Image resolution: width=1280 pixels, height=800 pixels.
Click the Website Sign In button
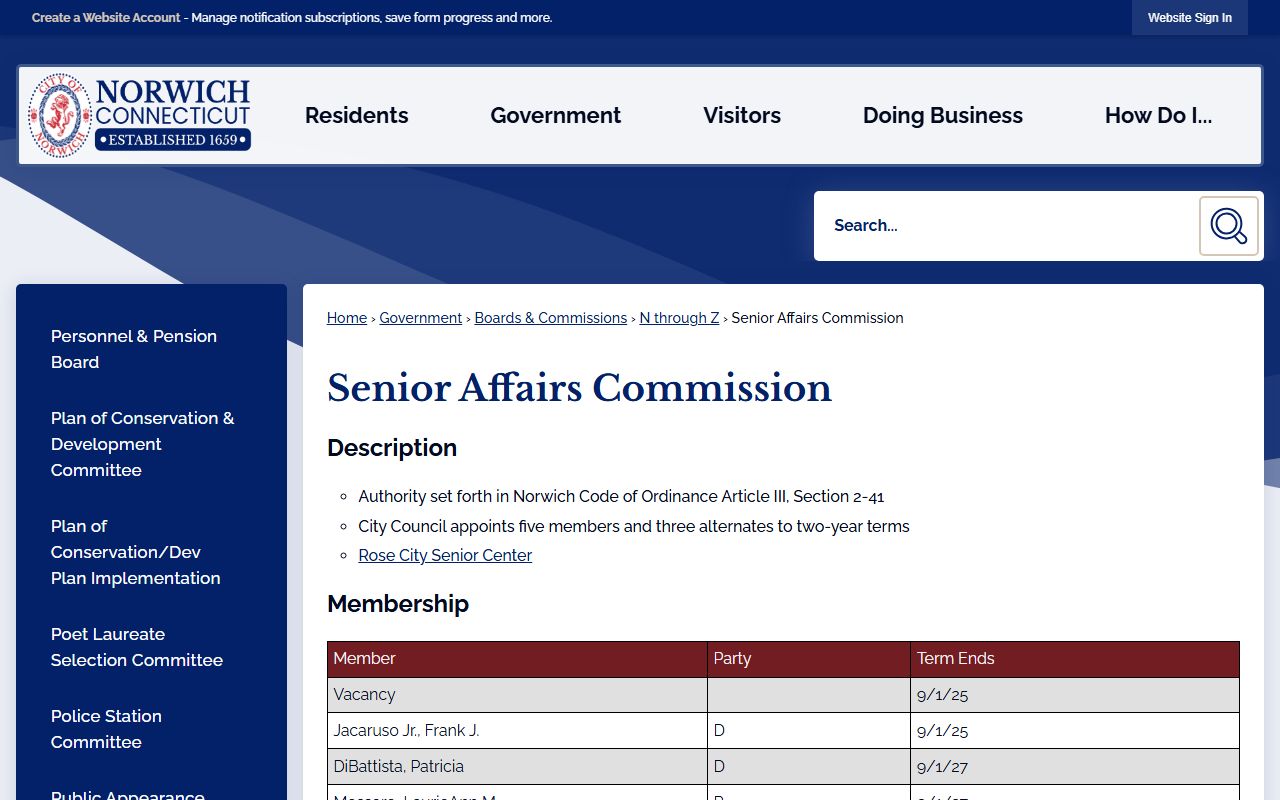pos(1189,18)
